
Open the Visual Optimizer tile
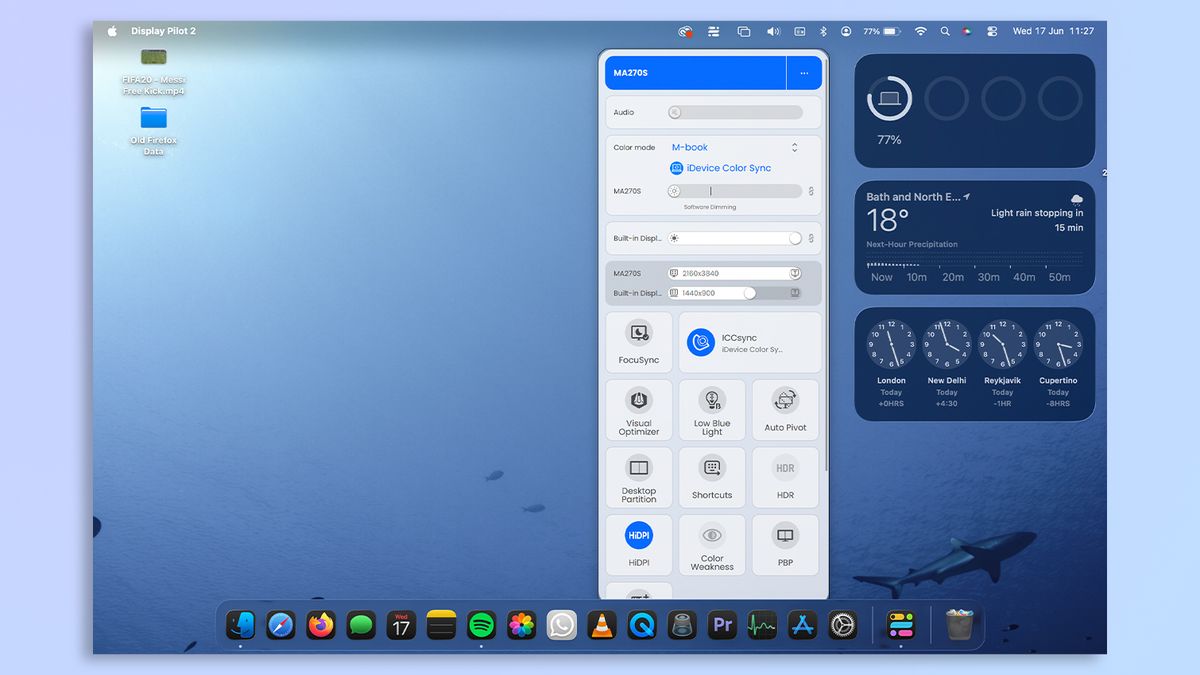pos(639,410)
